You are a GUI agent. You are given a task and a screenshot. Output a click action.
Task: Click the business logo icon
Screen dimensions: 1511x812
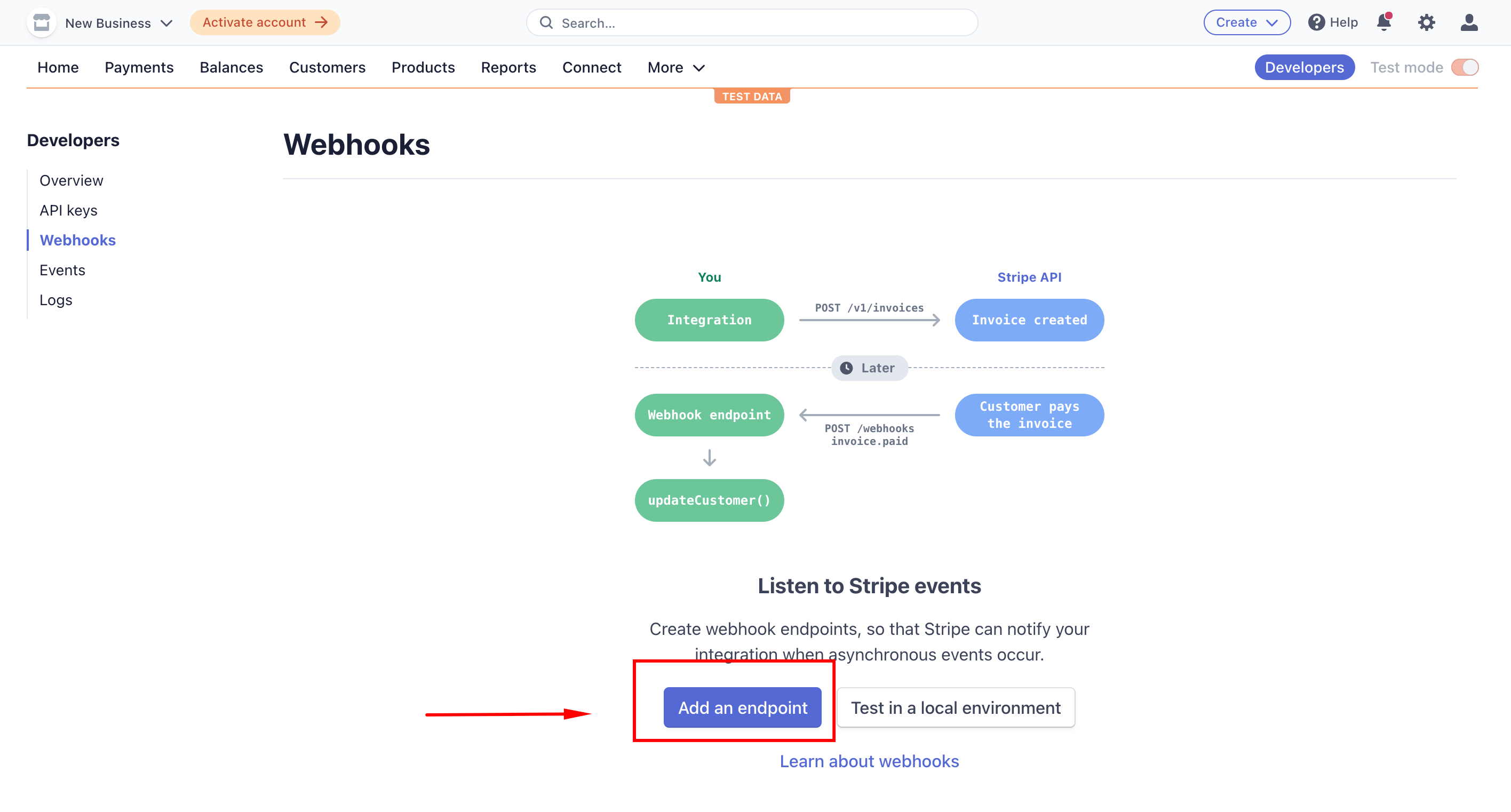coord(41,22)
